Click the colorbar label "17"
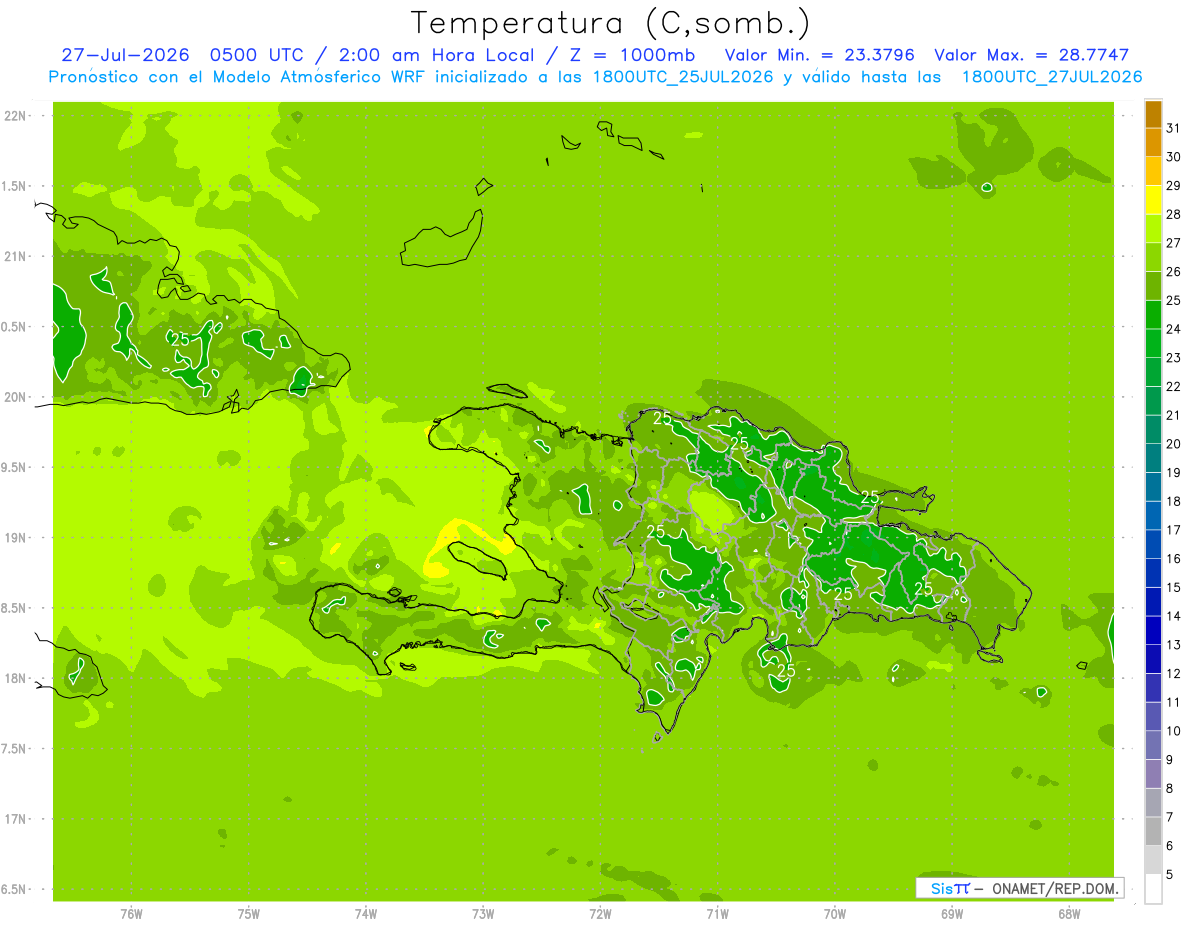 pyautogui.click(x=1174, y=530)
